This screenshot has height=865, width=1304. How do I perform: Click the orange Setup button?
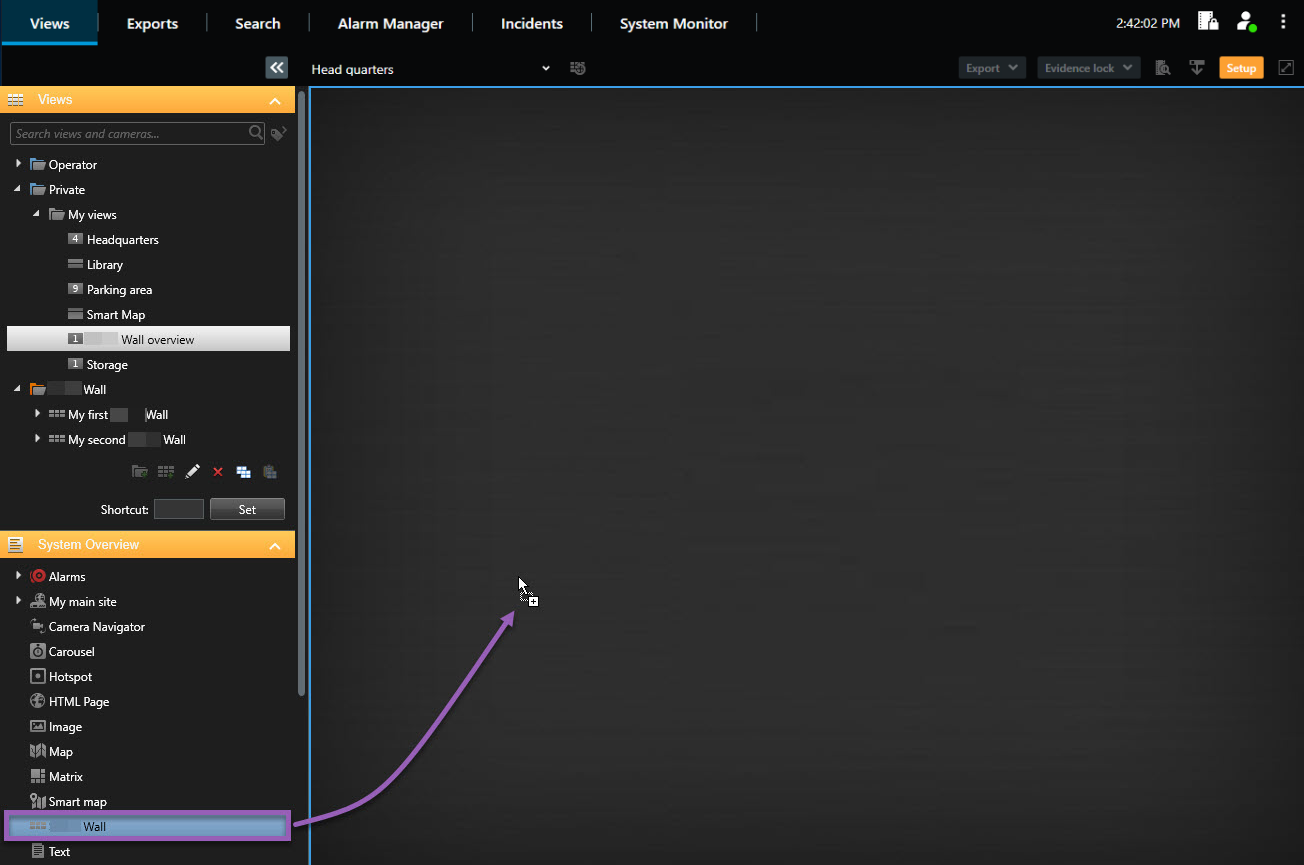click(x=1241, y=67)
